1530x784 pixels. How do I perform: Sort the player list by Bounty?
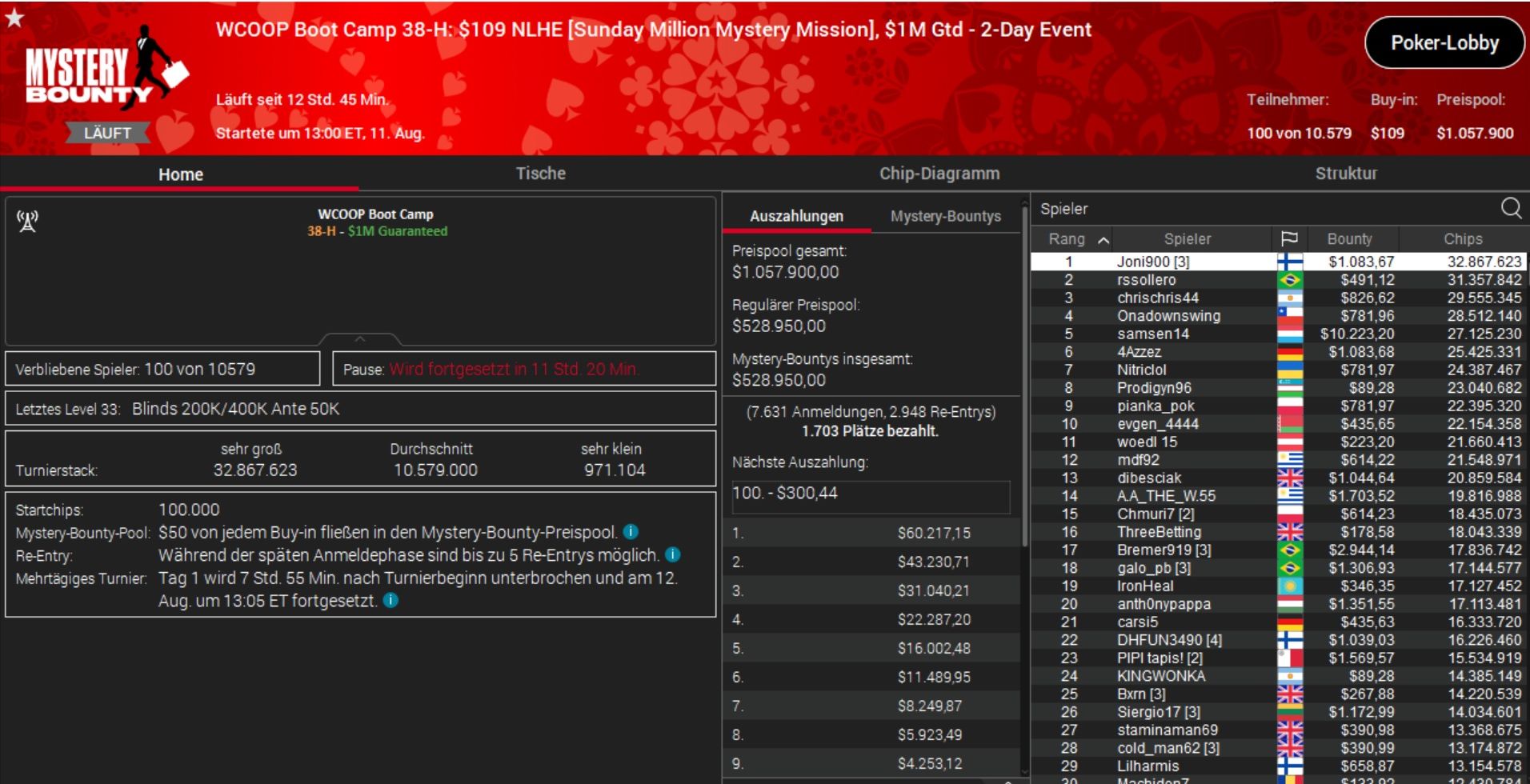tap(1349, 239)
